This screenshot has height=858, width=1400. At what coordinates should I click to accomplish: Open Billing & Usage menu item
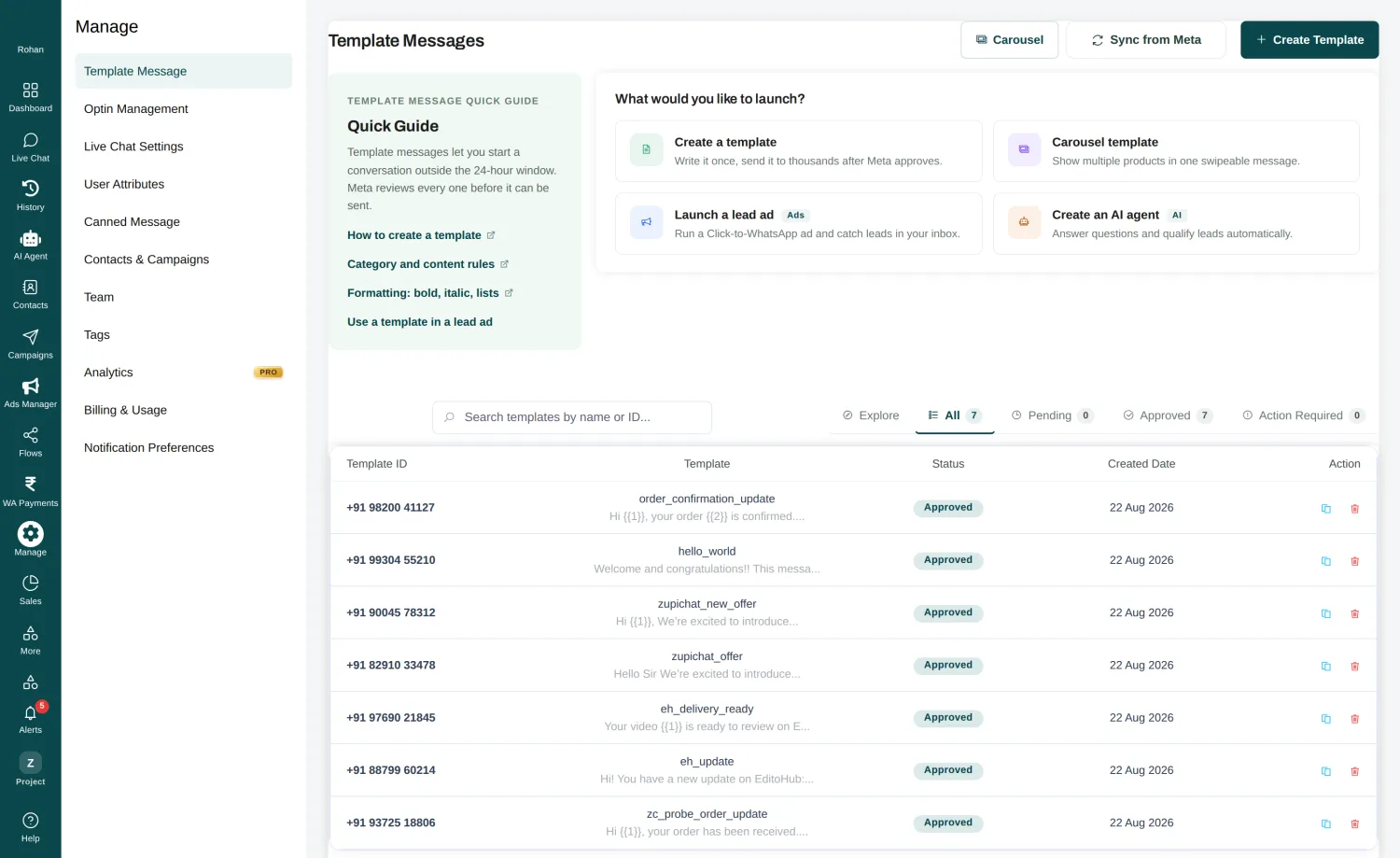(x=183, y=410)
